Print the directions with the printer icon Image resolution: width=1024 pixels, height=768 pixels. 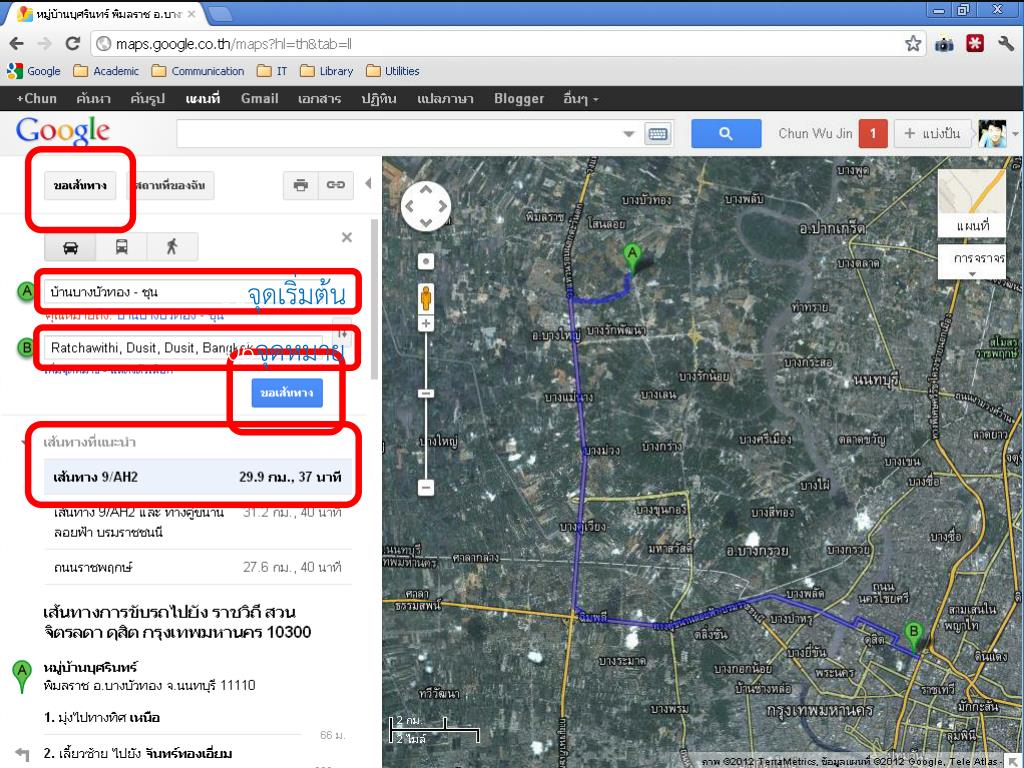pyautogui.click(x=300, y=185)
